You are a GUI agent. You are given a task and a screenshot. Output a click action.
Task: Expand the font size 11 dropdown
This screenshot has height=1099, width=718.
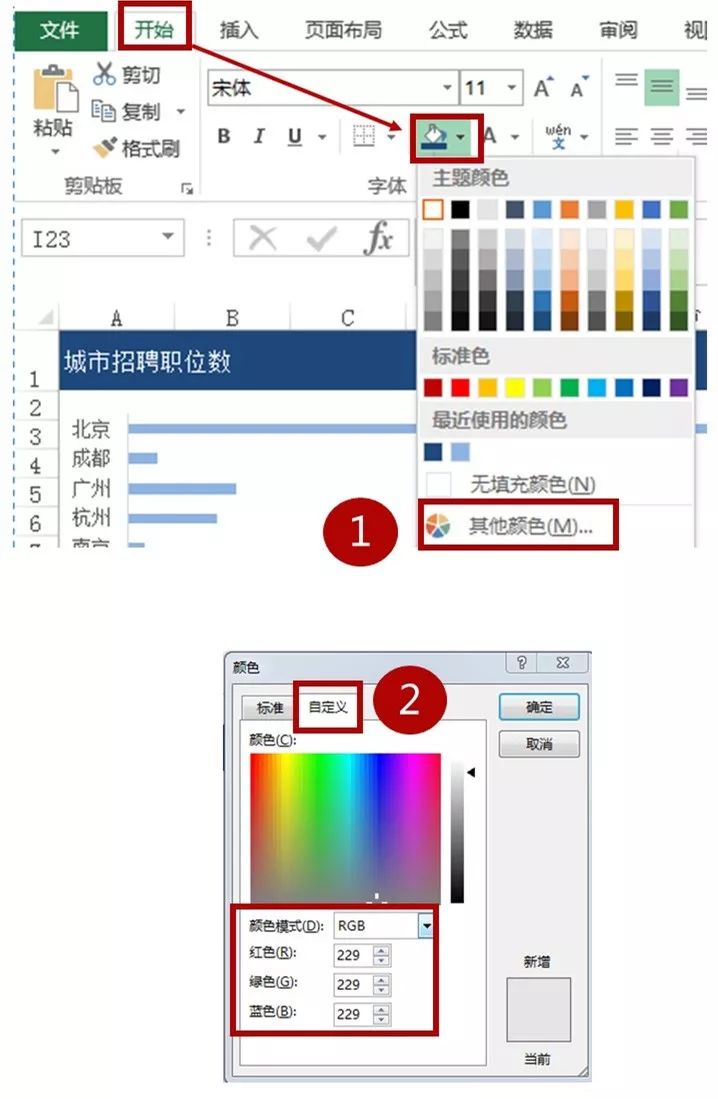click(512, 88)
